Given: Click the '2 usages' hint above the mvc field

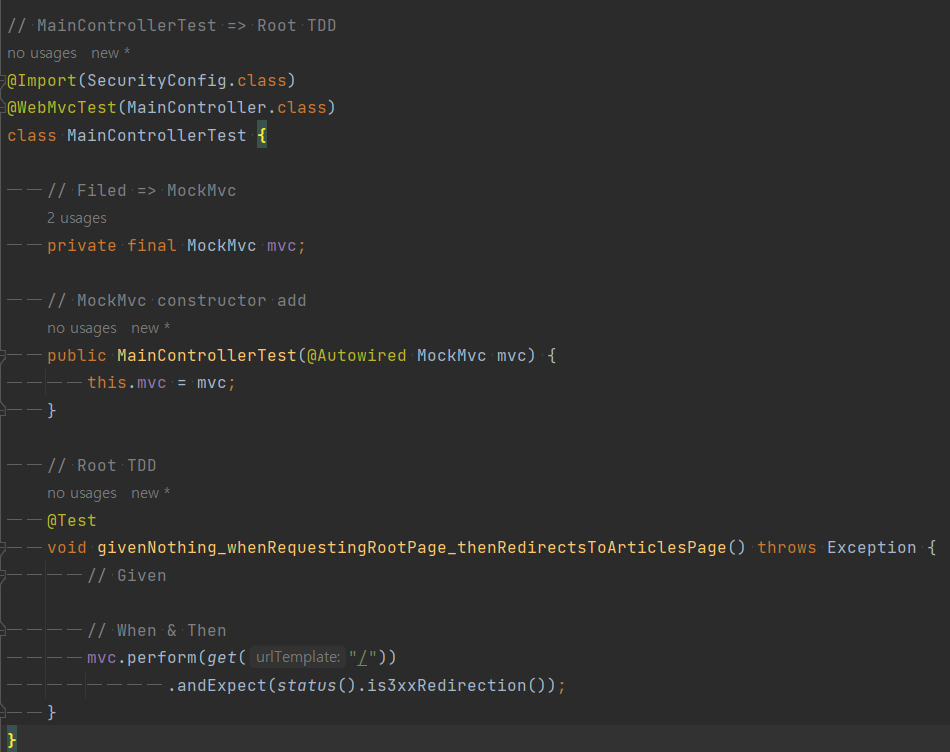Looking at the screenshot, I should (77, 218).
